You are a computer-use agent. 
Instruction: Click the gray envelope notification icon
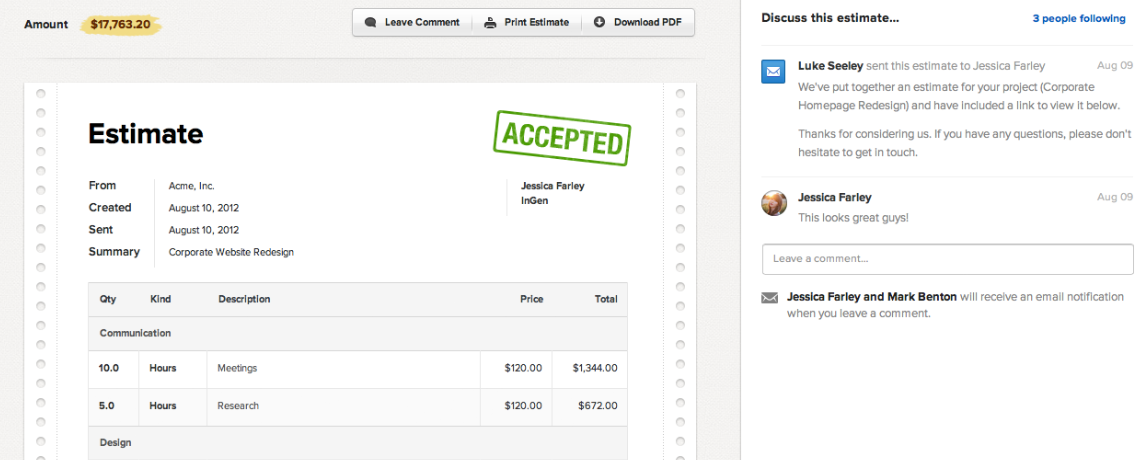click(769, 298)
